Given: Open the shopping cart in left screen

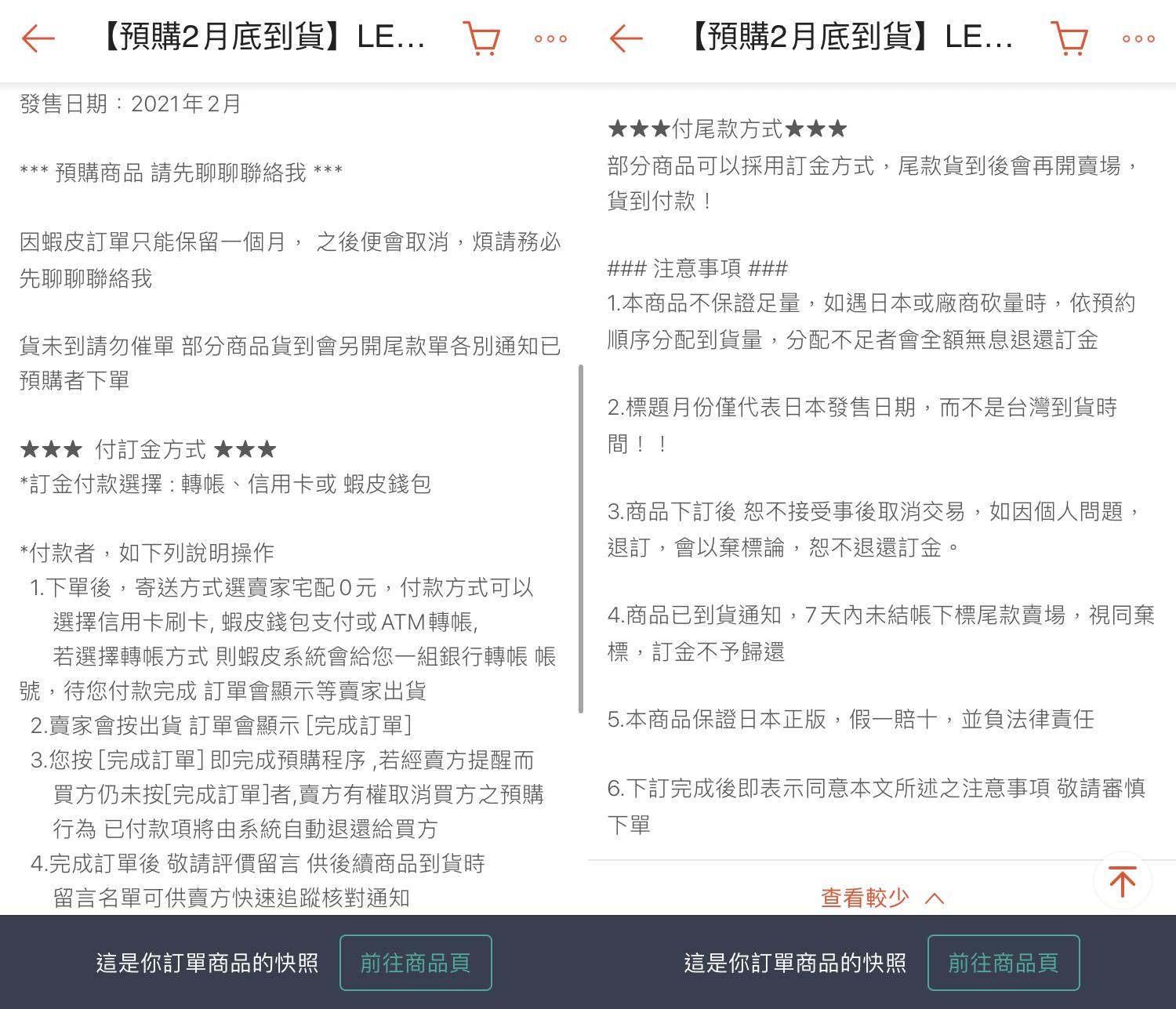Looking at the screenshot, I should point(481,38).
